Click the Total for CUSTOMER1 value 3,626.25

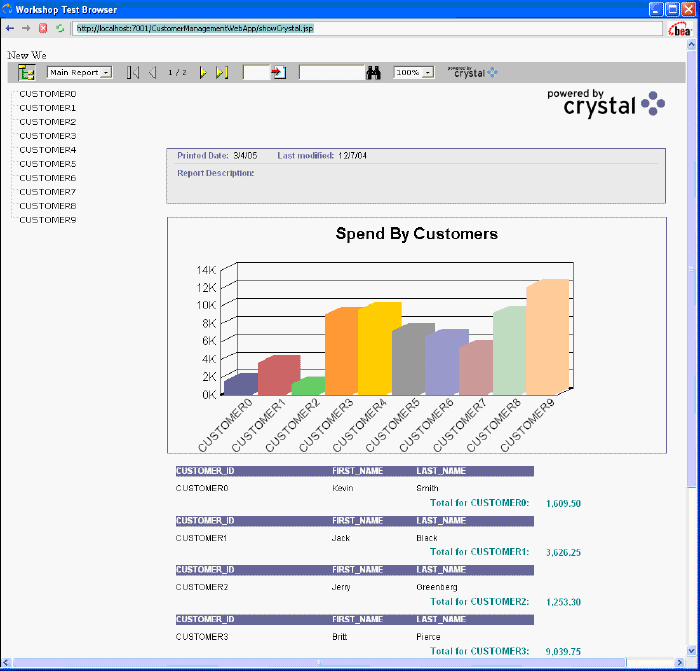pyautogui.click(x=563, y=552)
